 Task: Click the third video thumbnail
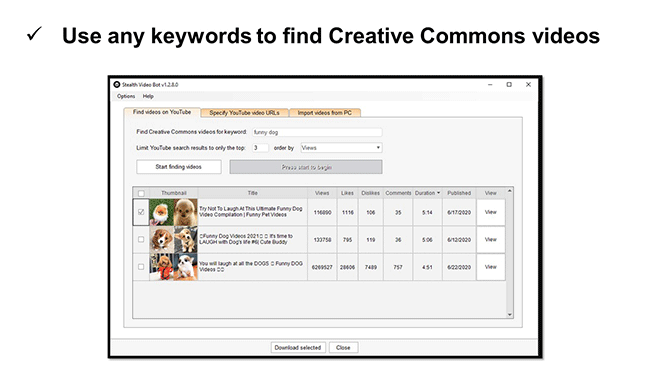[x=173, y=267]
